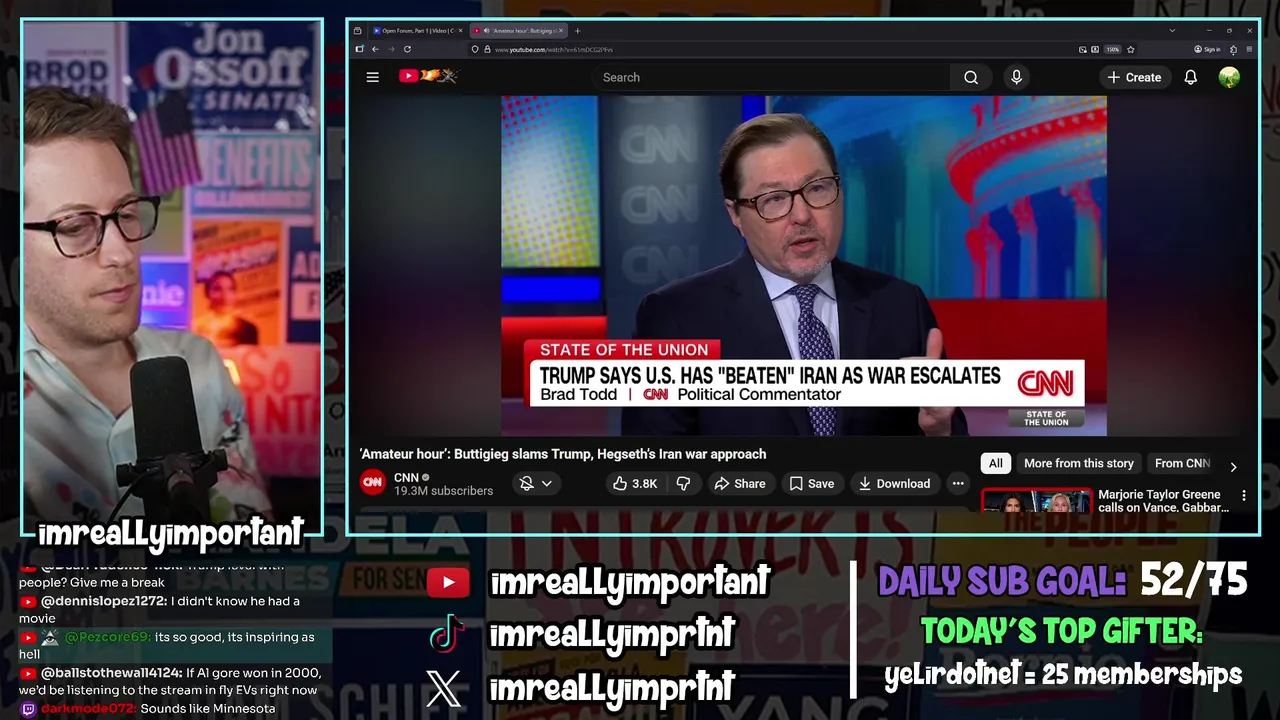Open the browser extensions puzzle icon
The height and width of the screenshot is (720, 1280).
pos(1233,49)
